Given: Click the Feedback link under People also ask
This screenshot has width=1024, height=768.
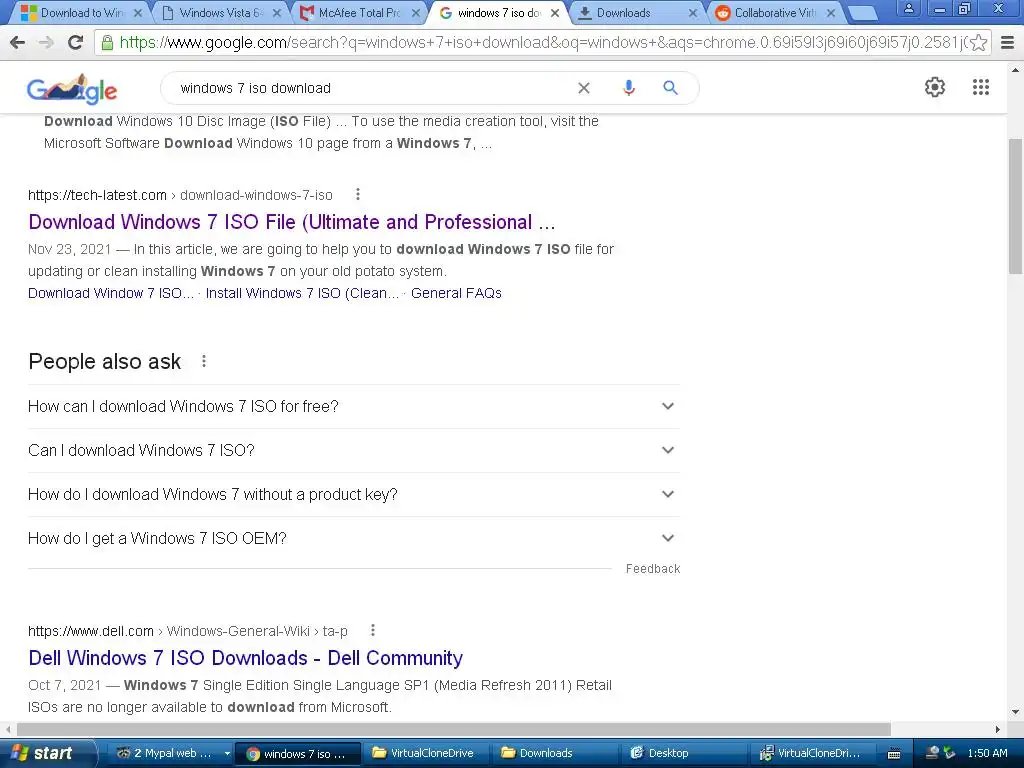Looking at the screenshot, I should (652, 569).
